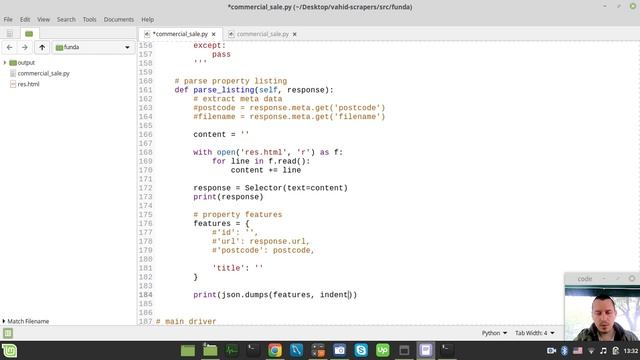The image size is (640, 360).
Task: Open the blue editor app in taskbar
Action: click(296, 351)
